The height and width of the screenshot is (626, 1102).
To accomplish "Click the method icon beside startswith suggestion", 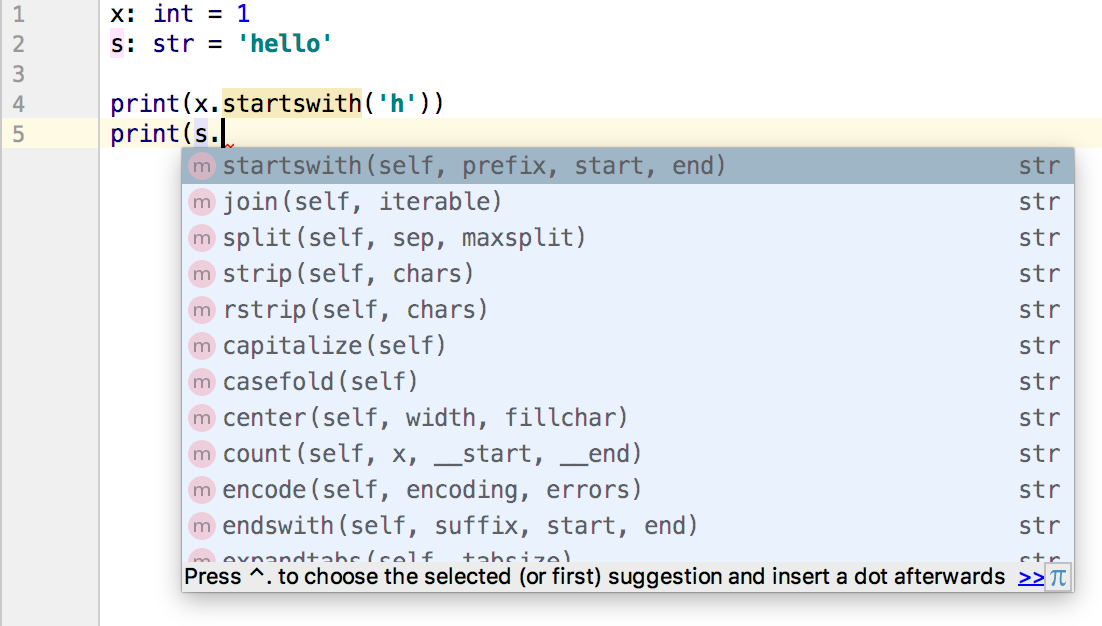I will pyautogui.click(x=203, y=166).
